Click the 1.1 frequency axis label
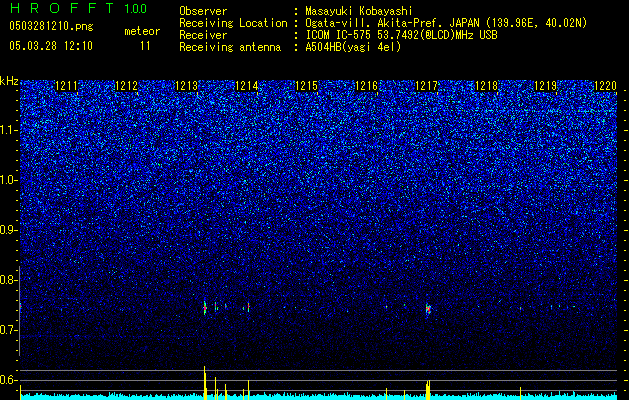The width and height of the screenshot is (629, 400). click(x=8, y=130)
